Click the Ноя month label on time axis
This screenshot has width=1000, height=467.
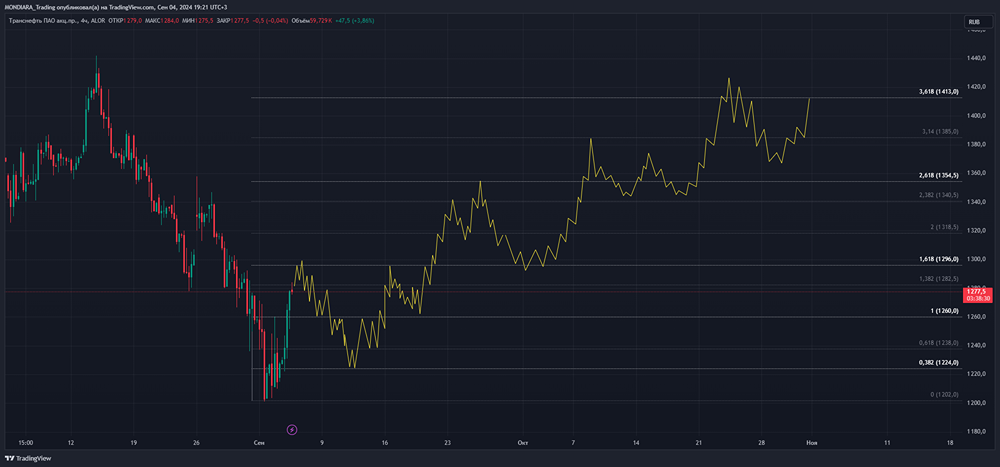pyautogui.click(x=812, y=442)
